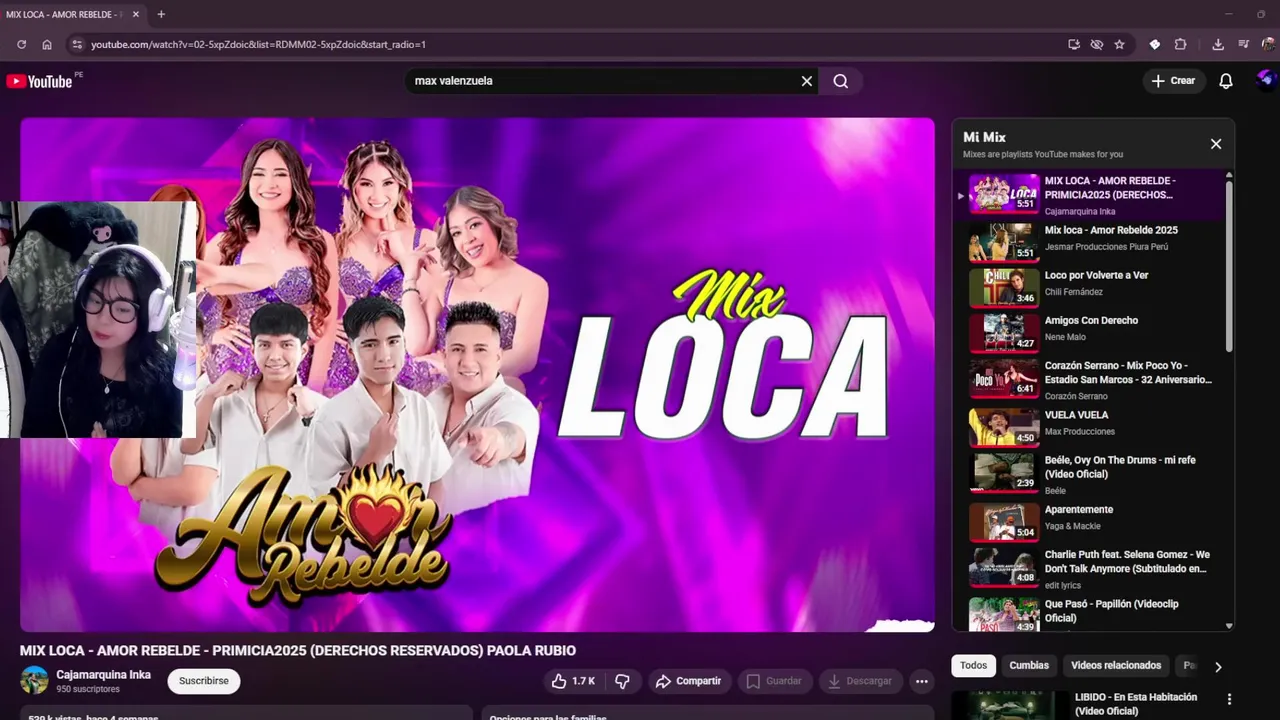Viewport: 1280px width, 720px height.
Task: Show more filter chips with right chevron
Action: point(1218,666)
